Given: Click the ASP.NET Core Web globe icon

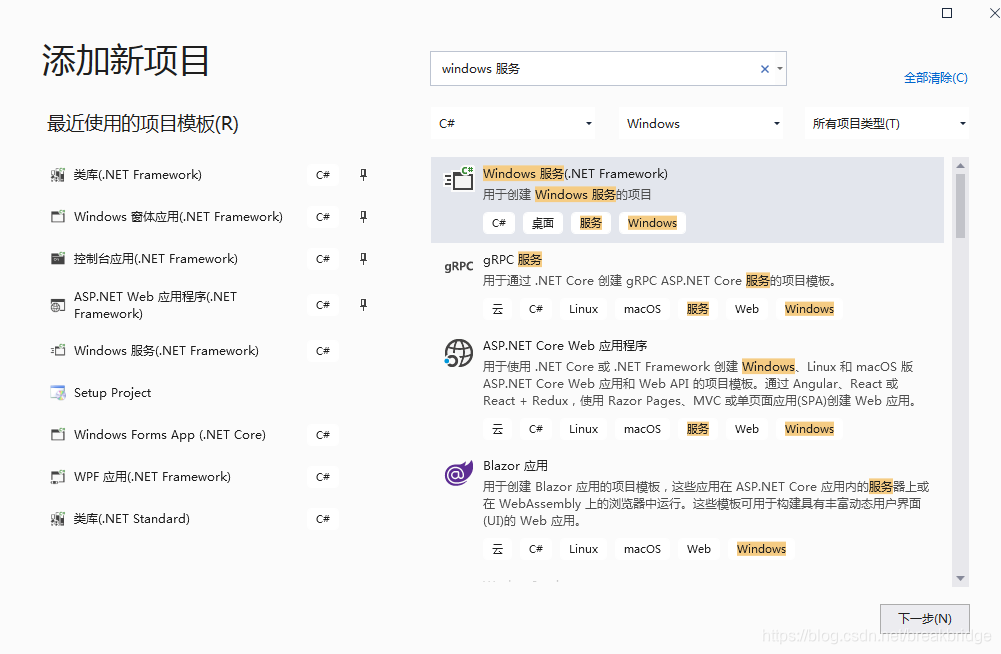Looking at the screenshot, I should [x=458, y=353].
